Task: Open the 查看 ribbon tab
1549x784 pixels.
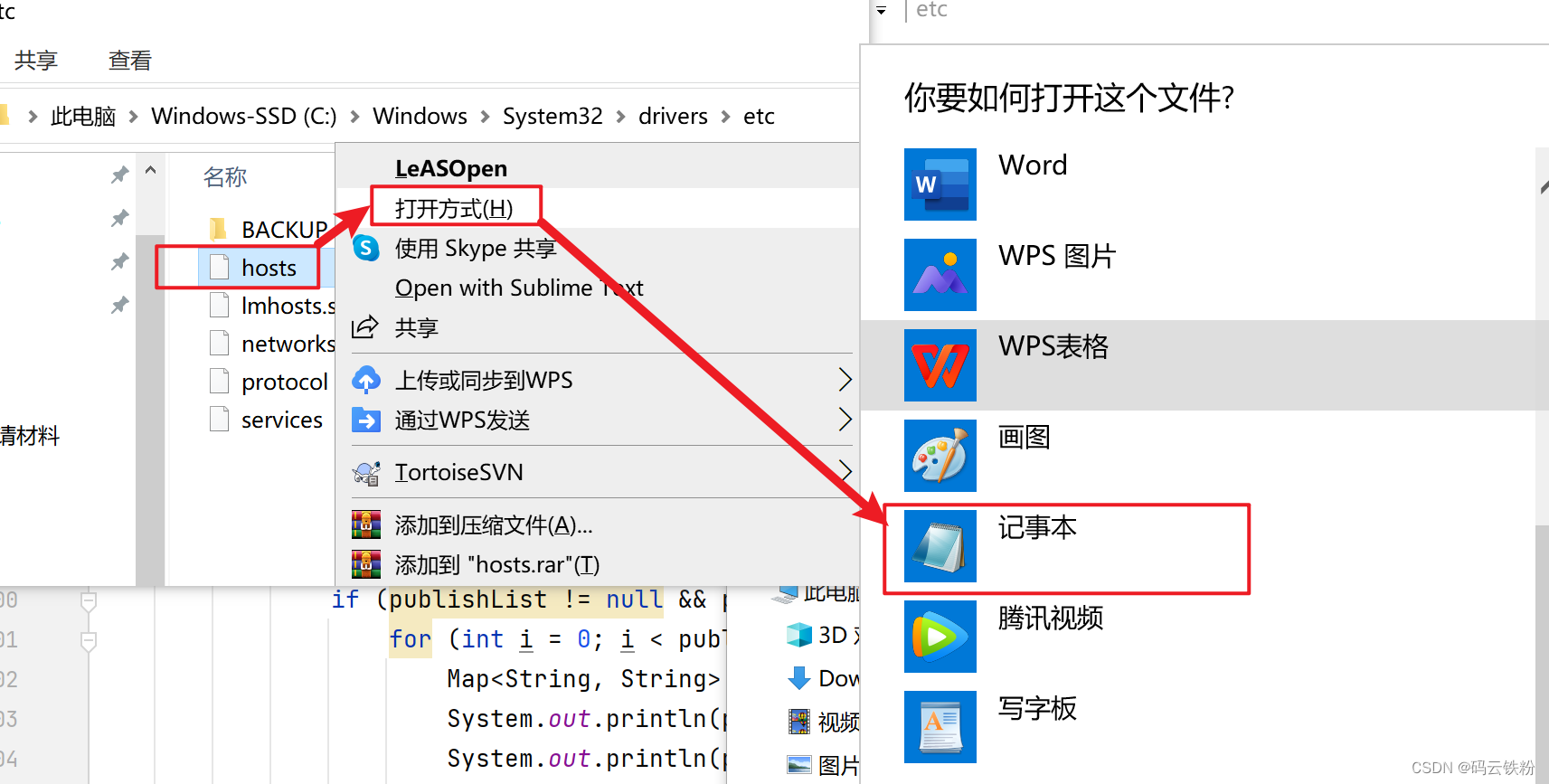Action: [130, 61]
